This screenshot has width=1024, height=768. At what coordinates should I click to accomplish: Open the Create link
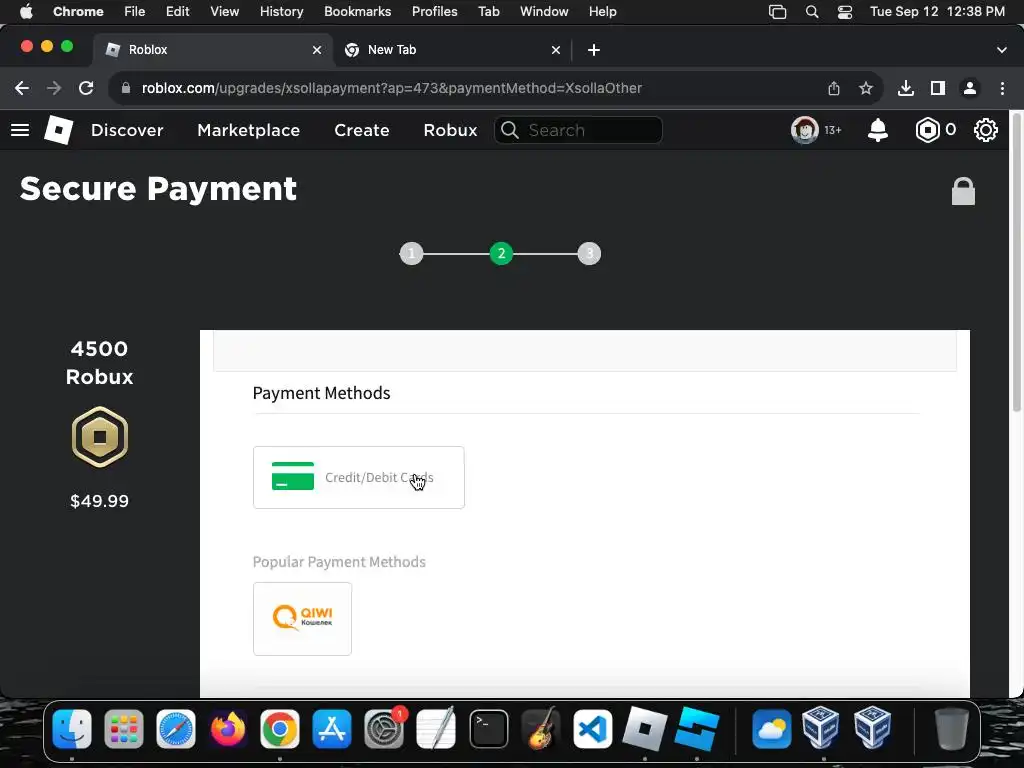coord(362,130)
